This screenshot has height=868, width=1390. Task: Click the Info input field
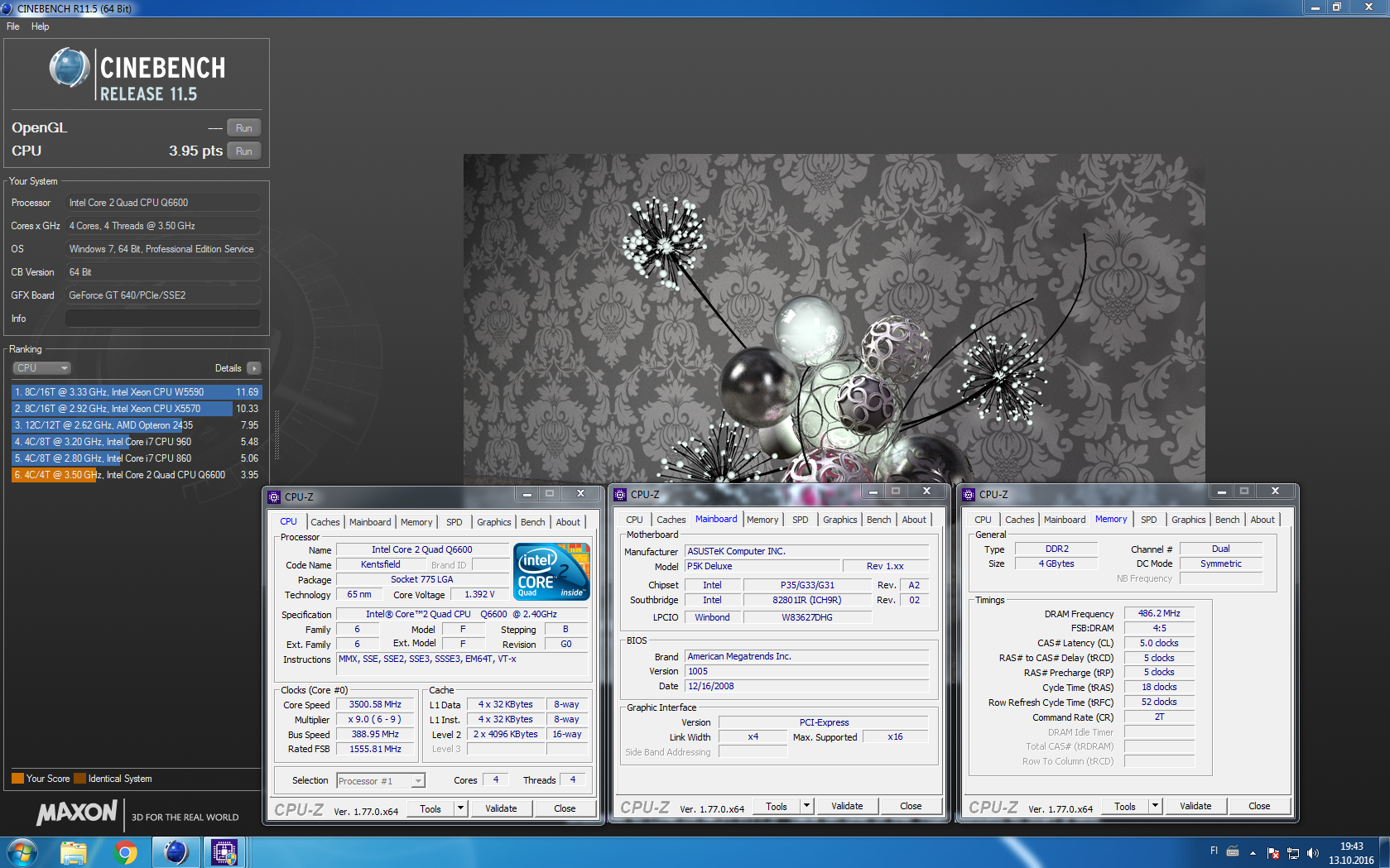pos(163,319)
